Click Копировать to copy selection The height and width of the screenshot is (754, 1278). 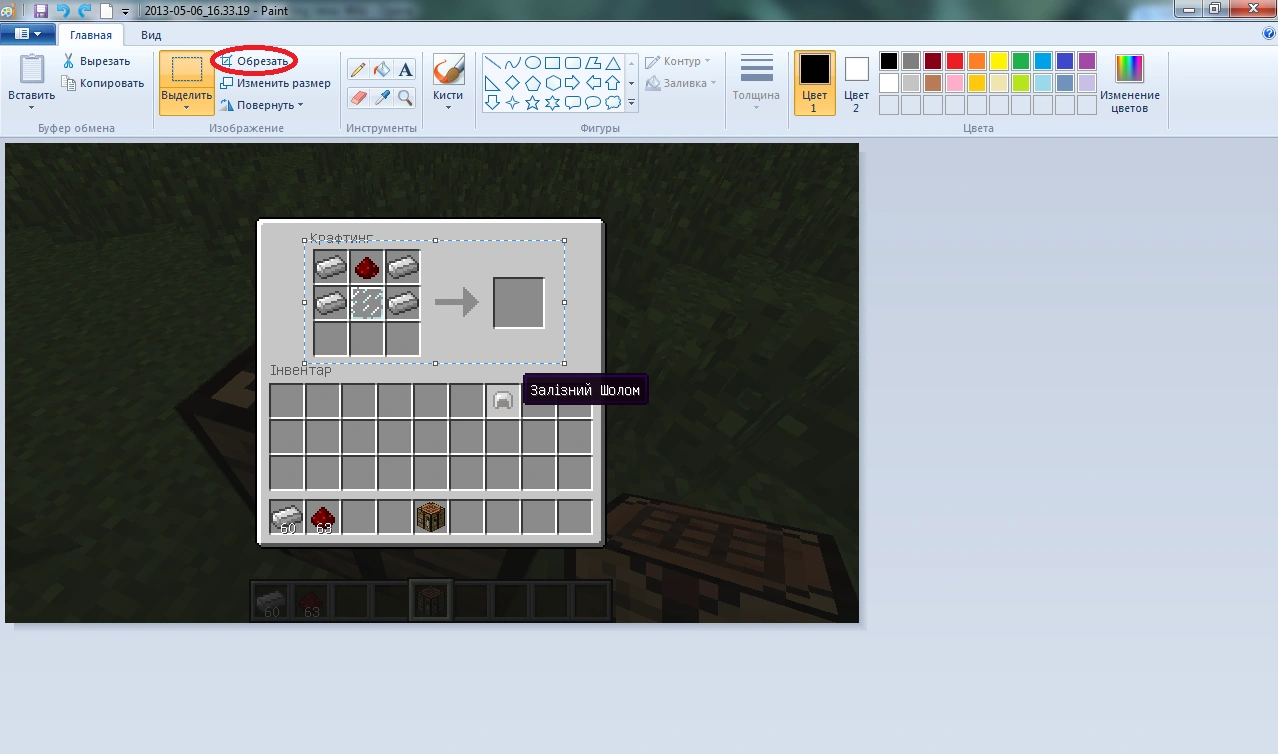point(103,83)
